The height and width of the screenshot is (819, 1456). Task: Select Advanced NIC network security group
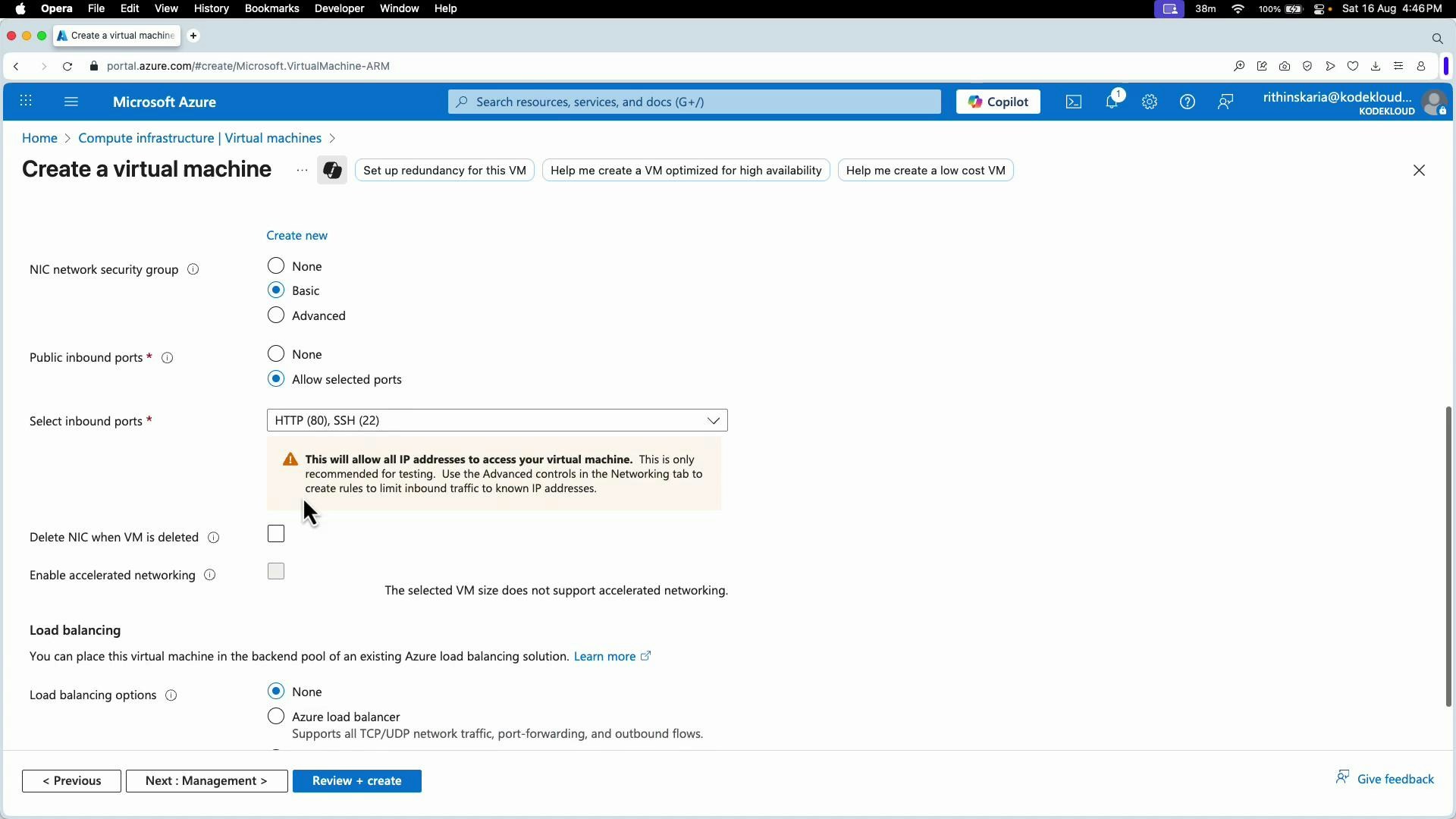pos(276,315)
